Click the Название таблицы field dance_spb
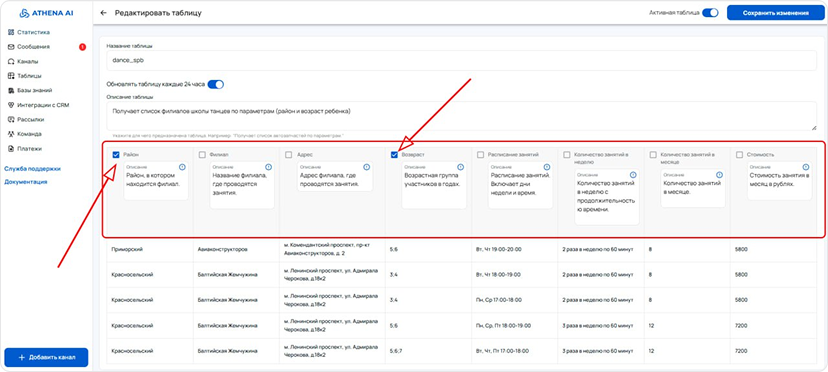This screenshot has height=372, width=828. point(462,60)
